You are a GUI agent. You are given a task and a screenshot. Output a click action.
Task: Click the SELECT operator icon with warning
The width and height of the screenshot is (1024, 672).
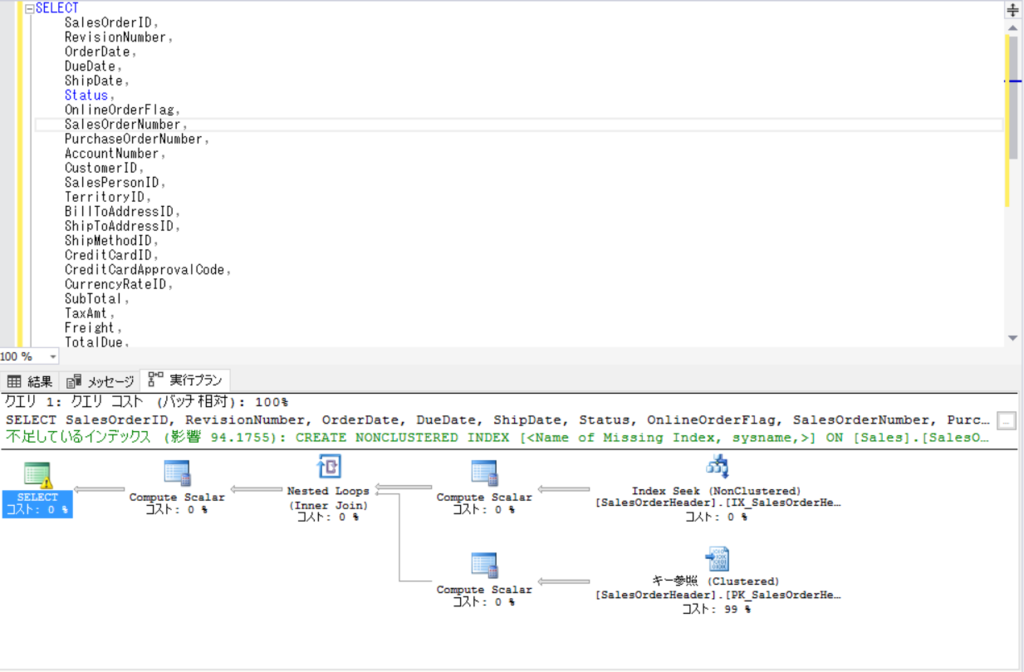pos(37,475)
